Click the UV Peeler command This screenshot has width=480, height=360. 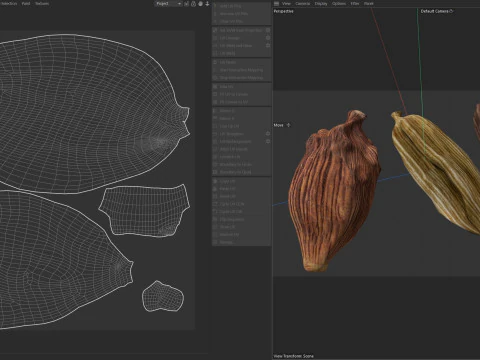pyautogui.click(x=241, y=62)
